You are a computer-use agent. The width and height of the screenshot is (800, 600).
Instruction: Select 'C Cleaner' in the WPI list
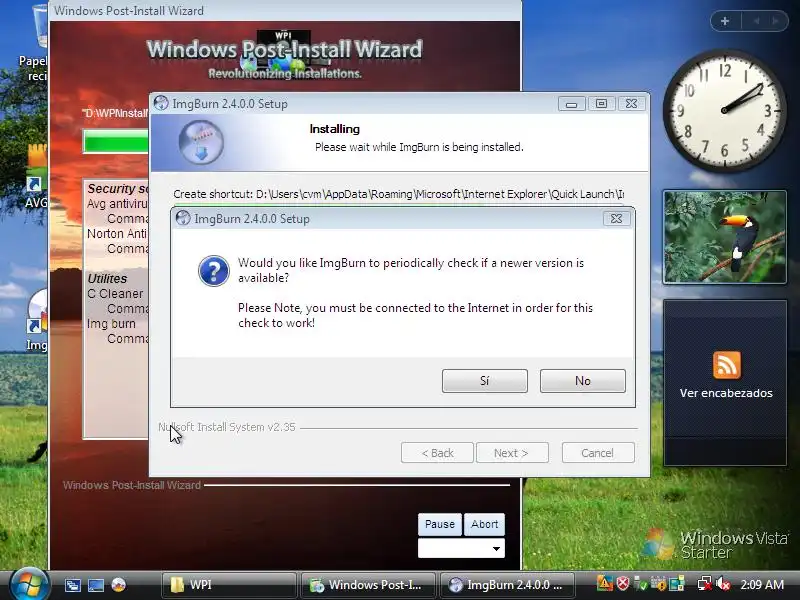point(115,294)
